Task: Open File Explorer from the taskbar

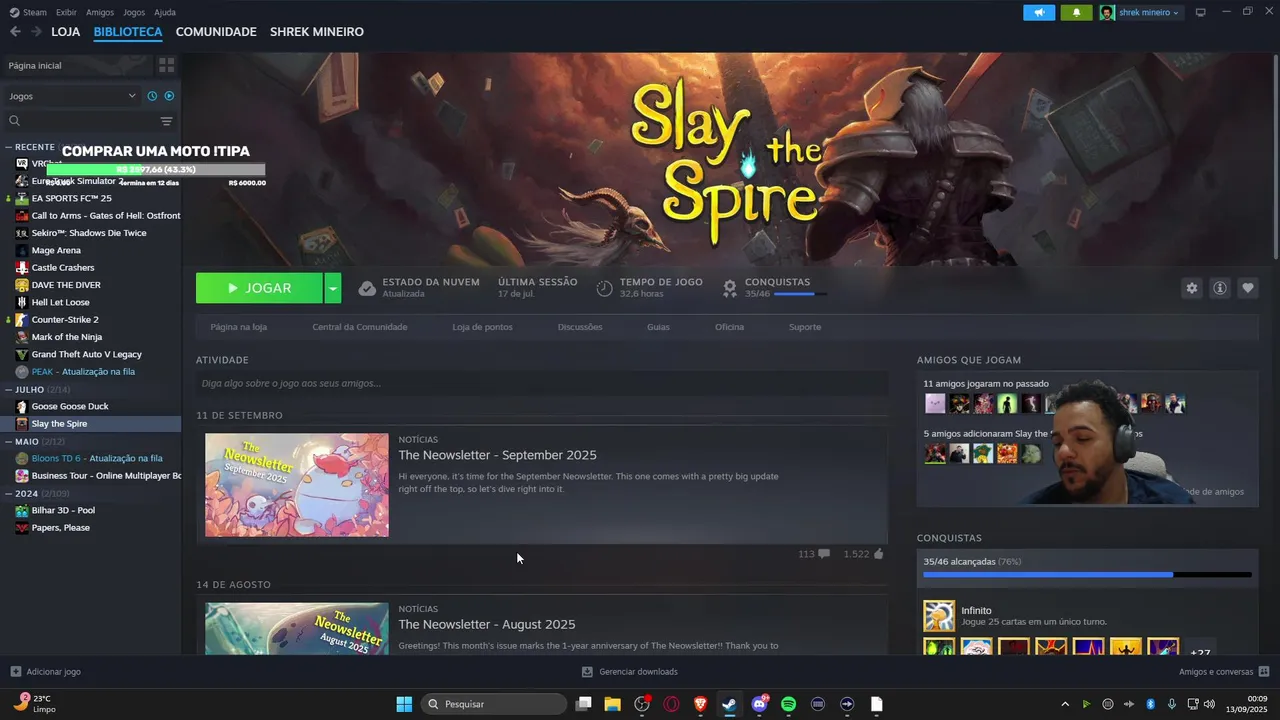Action: coord(612,704)
